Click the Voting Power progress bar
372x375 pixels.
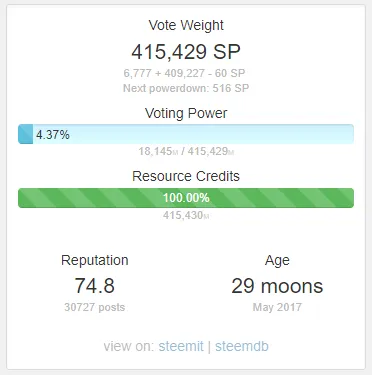click(186, 134)
